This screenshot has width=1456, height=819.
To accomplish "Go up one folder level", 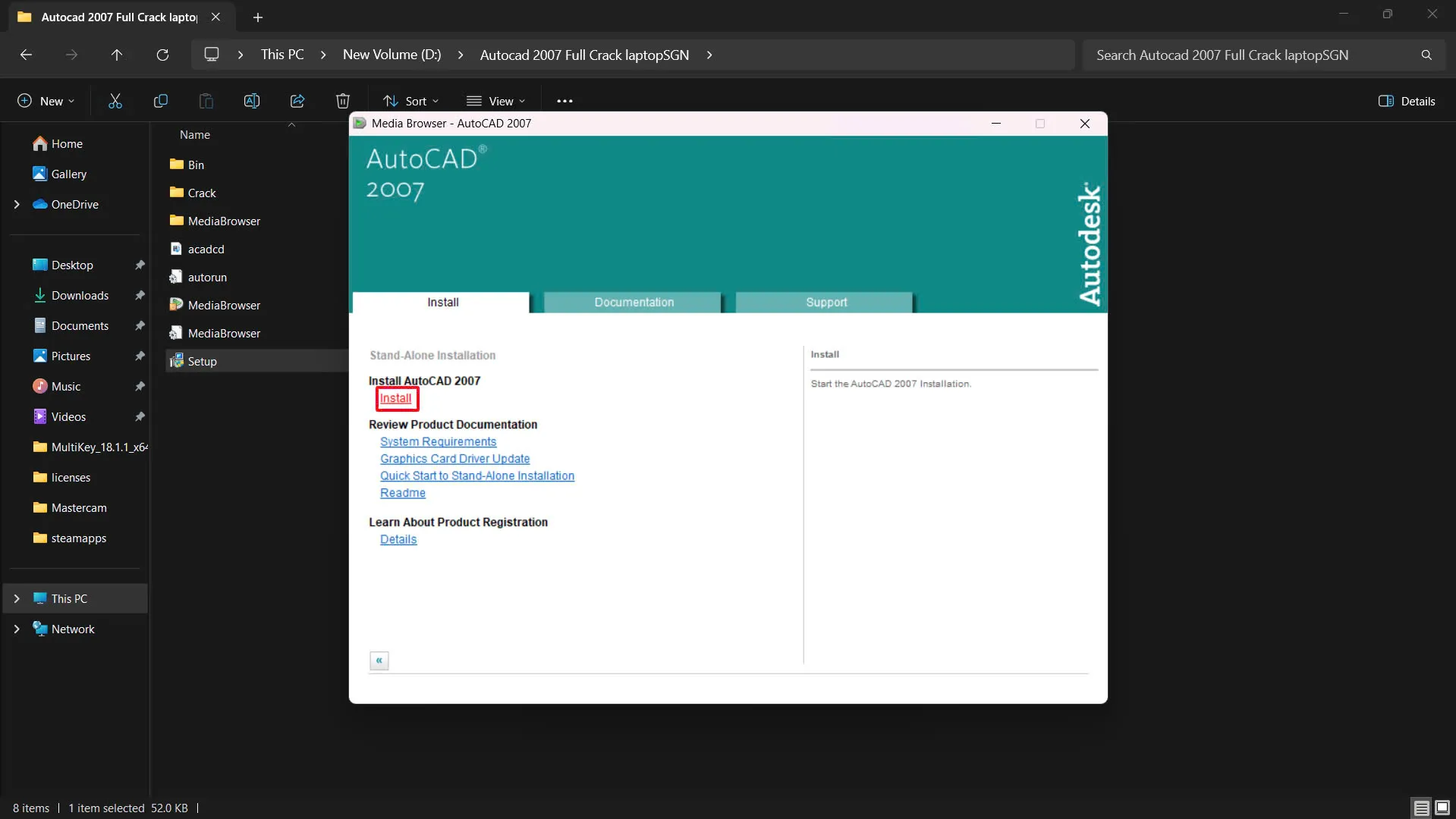I will point(117,55).
